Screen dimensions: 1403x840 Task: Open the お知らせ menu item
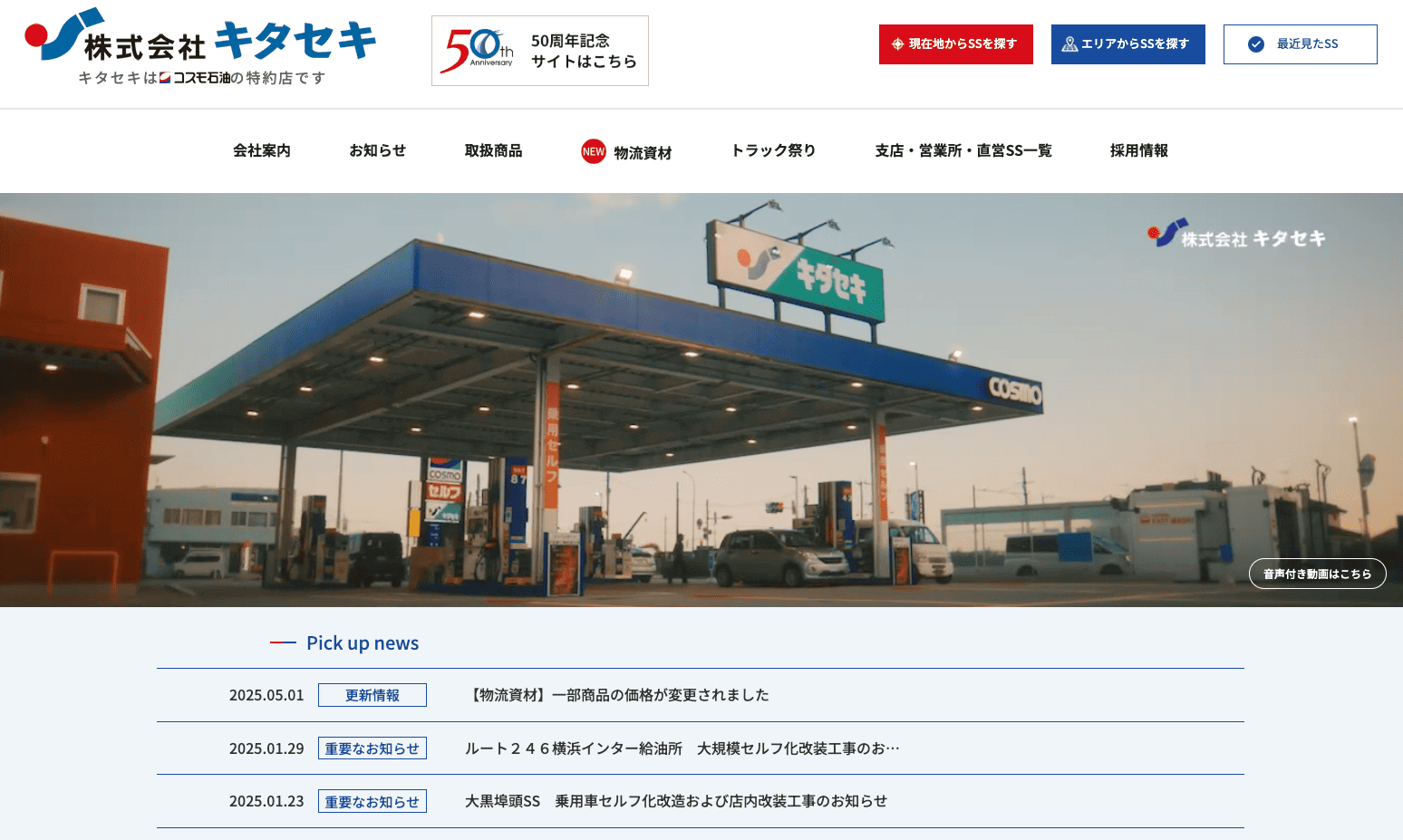coord(378,150)
